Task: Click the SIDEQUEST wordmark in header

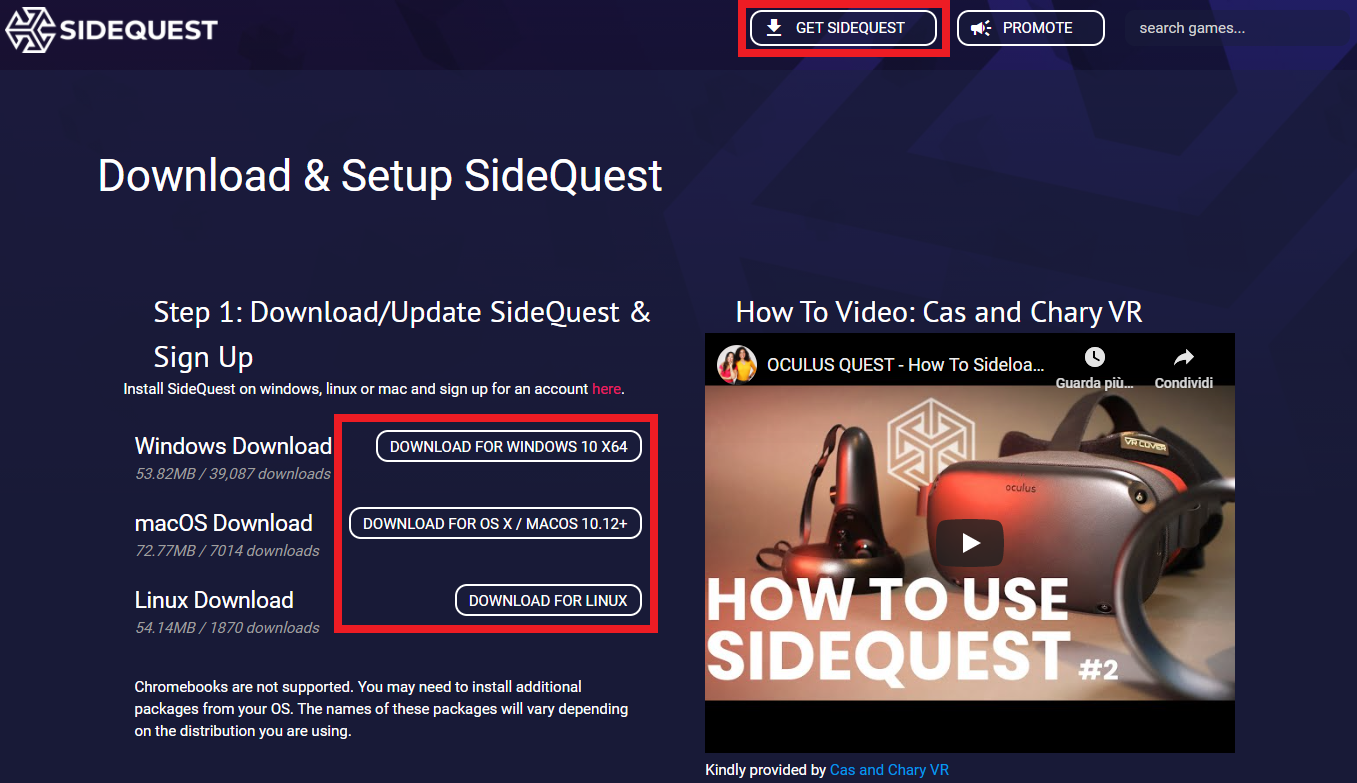Action: coord(138,29)
